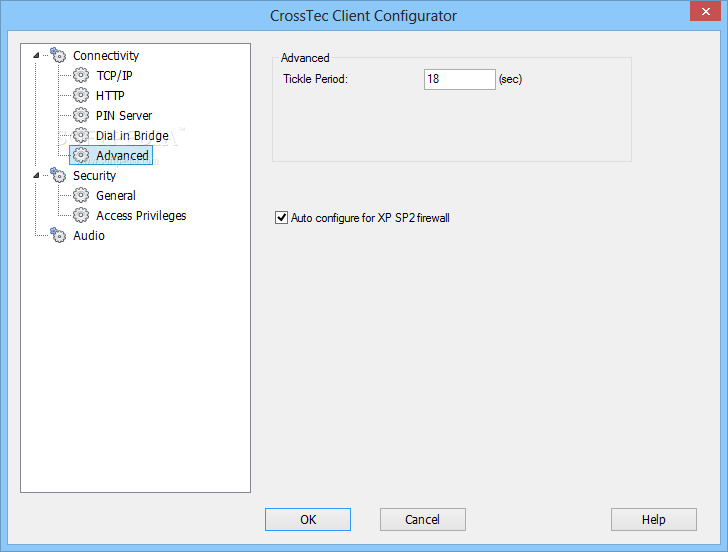This screenshot has height=552, width=728.
Task: Collapse the Connectivity tree node
Action: pyautogui.click(x=36, y=56)
